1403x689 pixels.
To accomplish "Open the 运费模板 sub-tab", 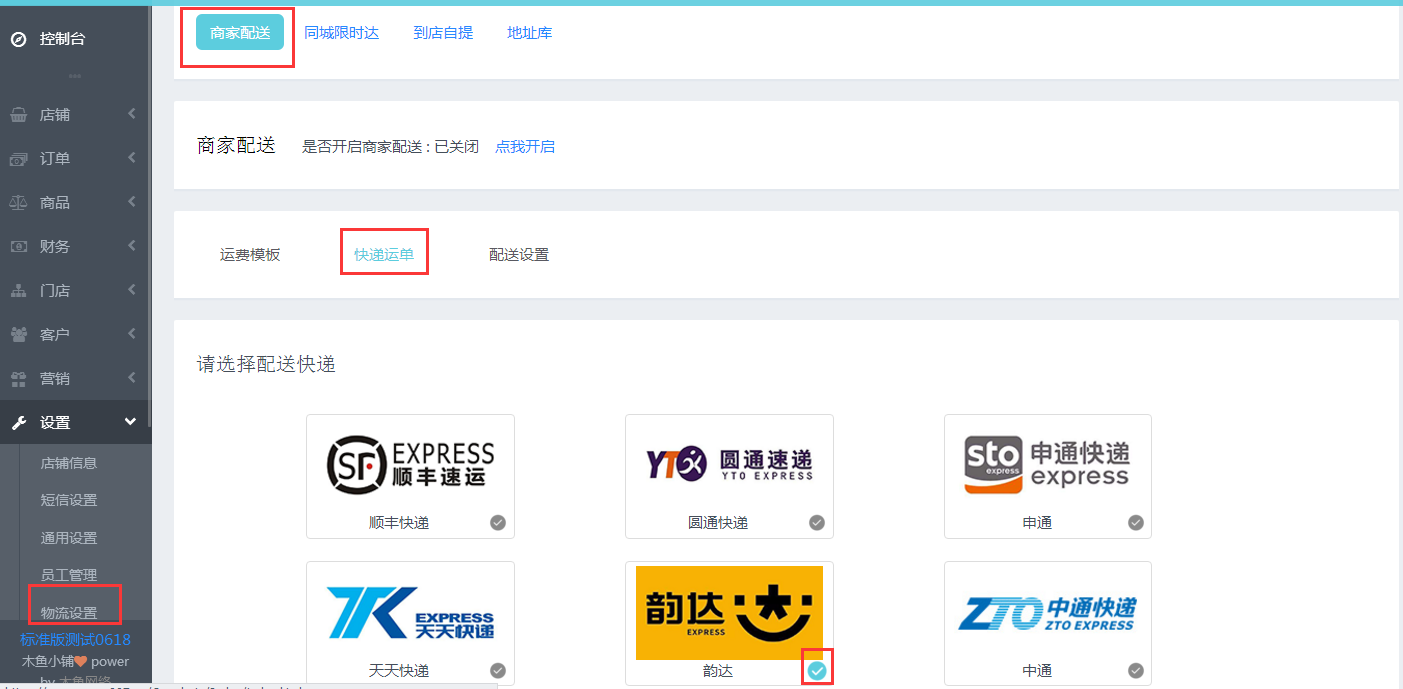I will tap(250, 255).
